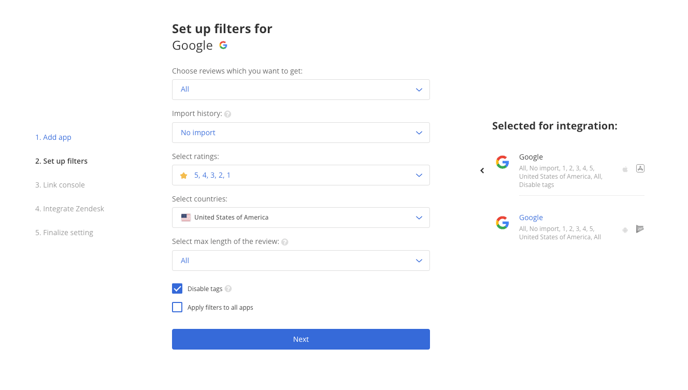Open the reviews to get dropdown
This screenshot has height=390, width=688.
301,89
